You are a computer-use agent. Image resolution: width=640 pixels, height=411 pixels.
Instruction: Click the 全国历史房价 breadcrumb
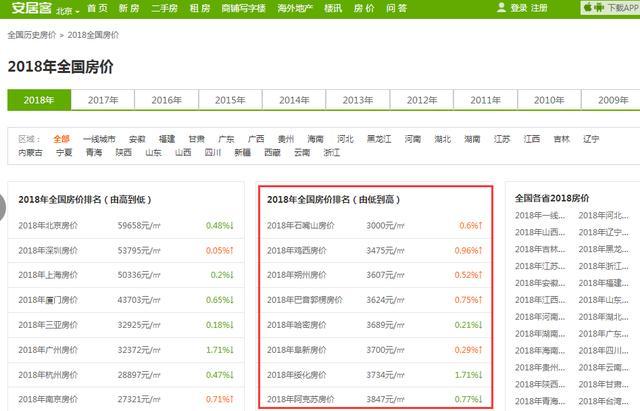click(32, 35)
